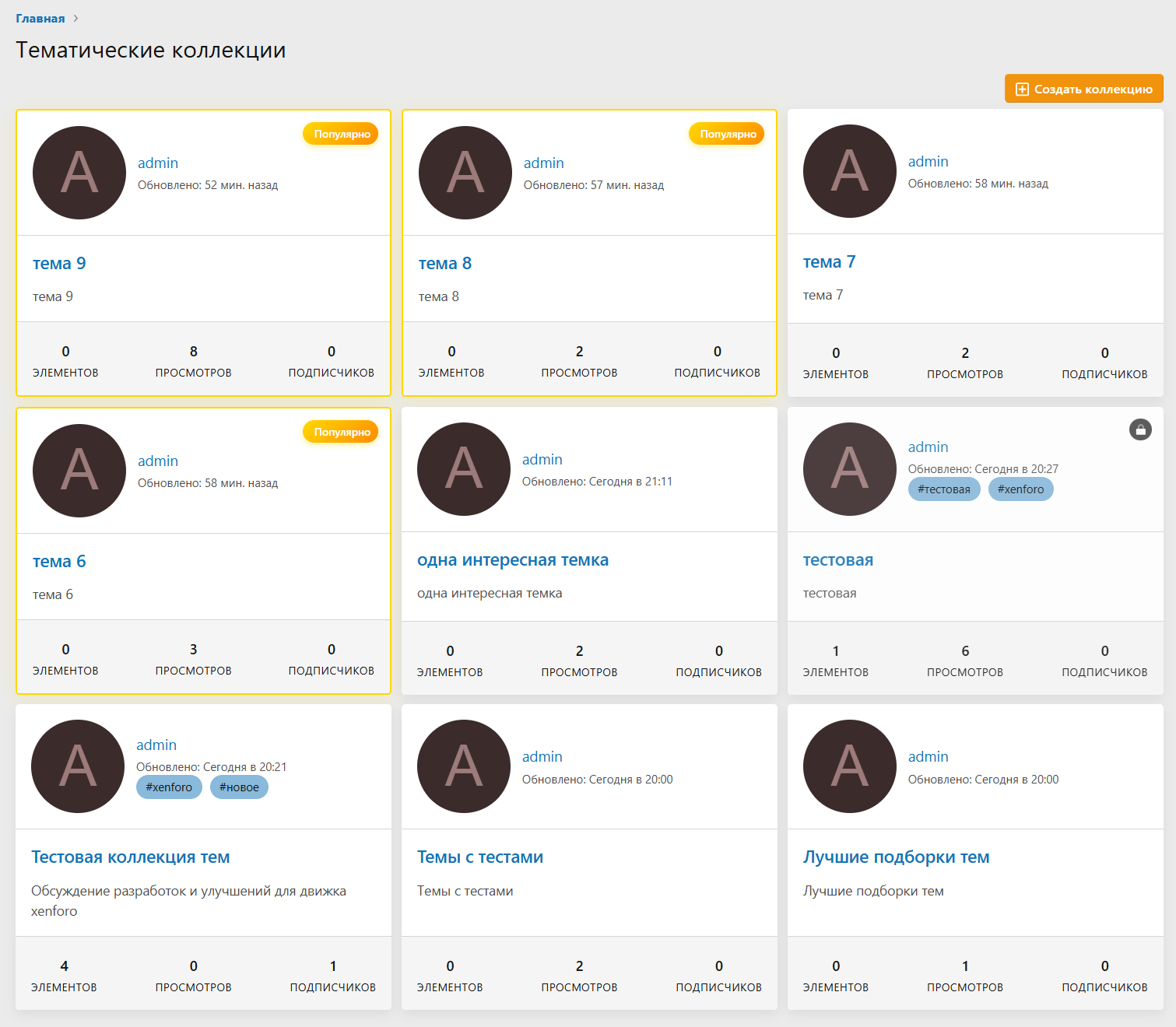Open the Тестовая коллекция тем title
This screenshot has width=1176, height=1027.
pyautogui.click(x=130, y=857)
